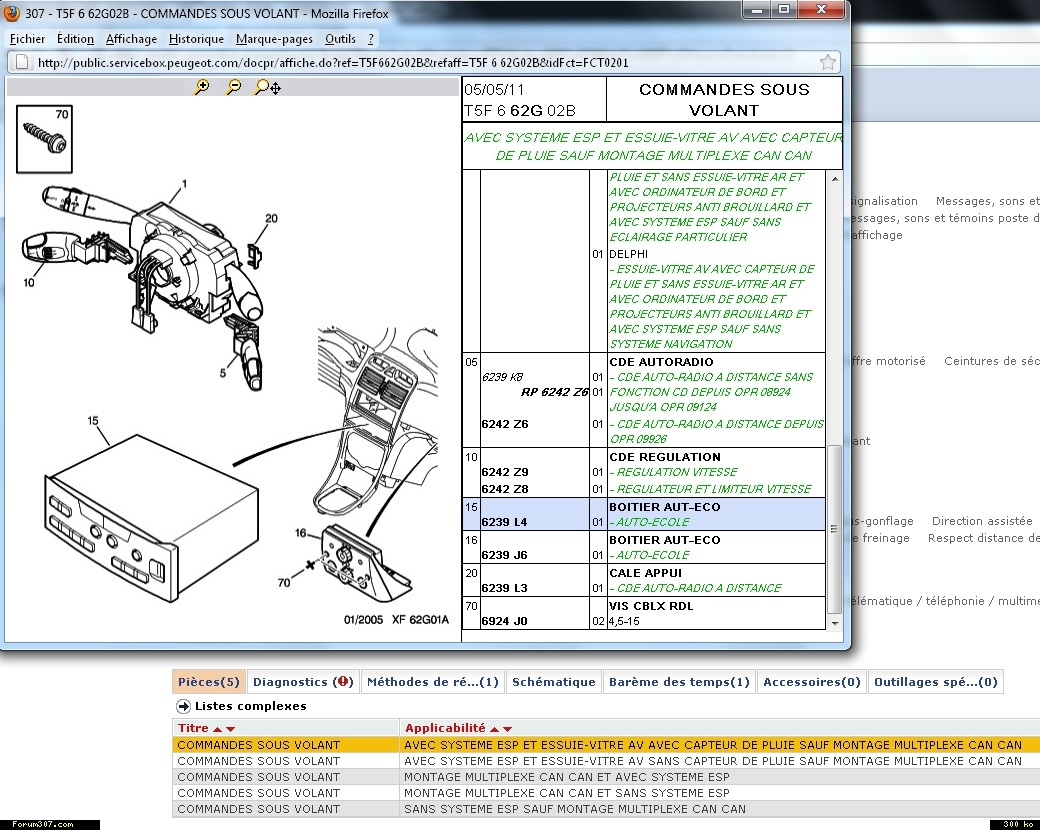
Task: Sort Titre column ascending arrow
Action: (218, 729)
